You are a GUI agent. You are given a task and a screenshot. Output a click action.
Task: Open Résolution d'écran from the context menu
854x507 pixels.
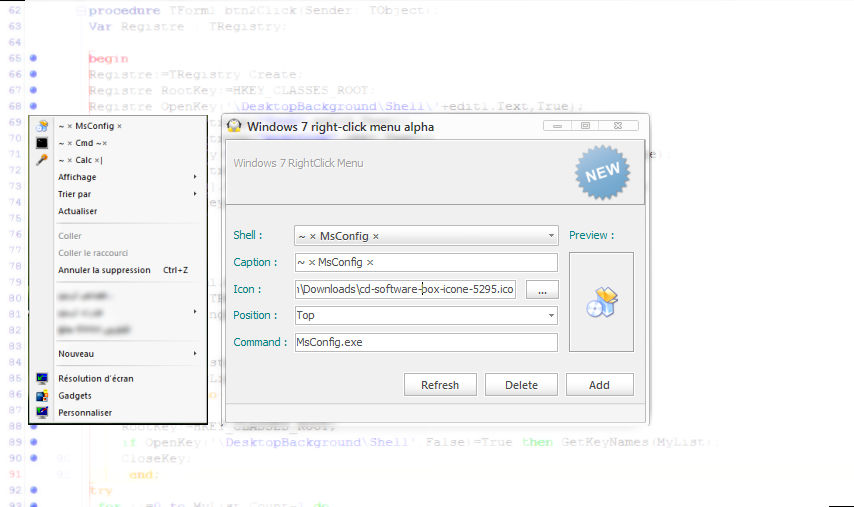[96, 378]
